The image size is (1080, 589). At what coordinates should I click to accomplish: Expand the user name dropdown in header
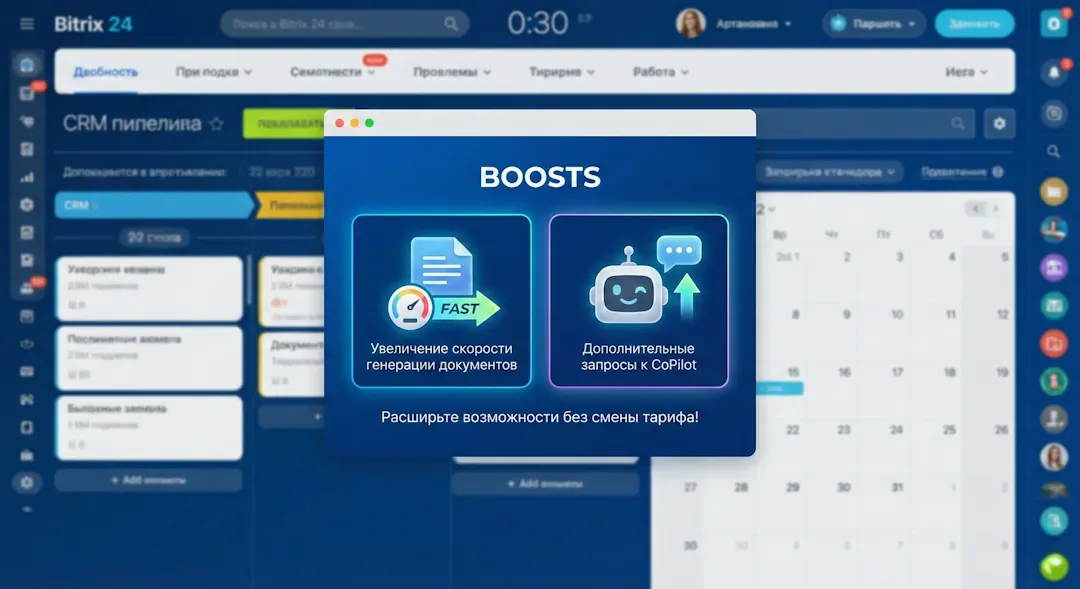[754, 23]
